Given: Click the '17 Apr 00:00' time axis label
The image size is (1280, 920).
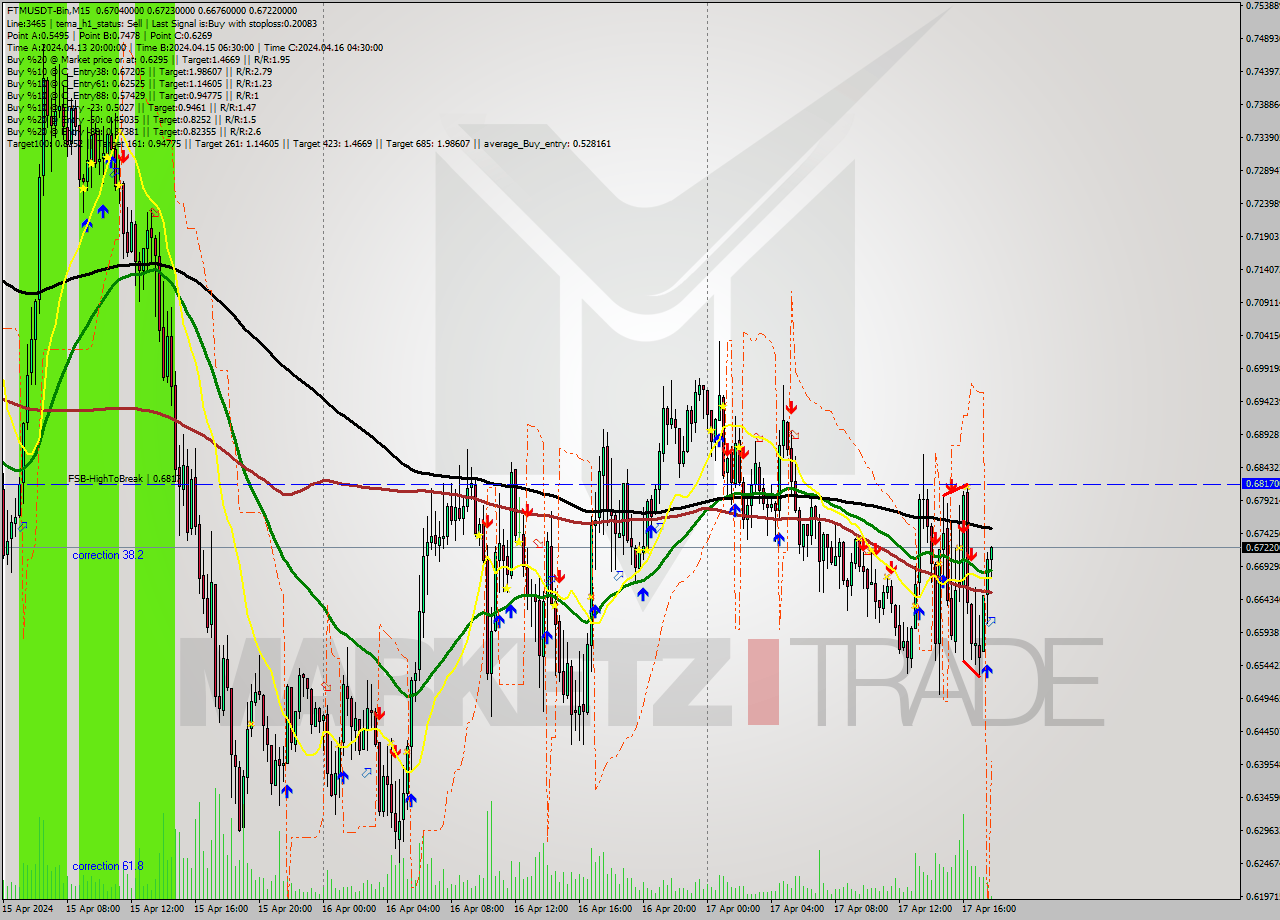Looking at the screenshot, I should click(733, 909).
